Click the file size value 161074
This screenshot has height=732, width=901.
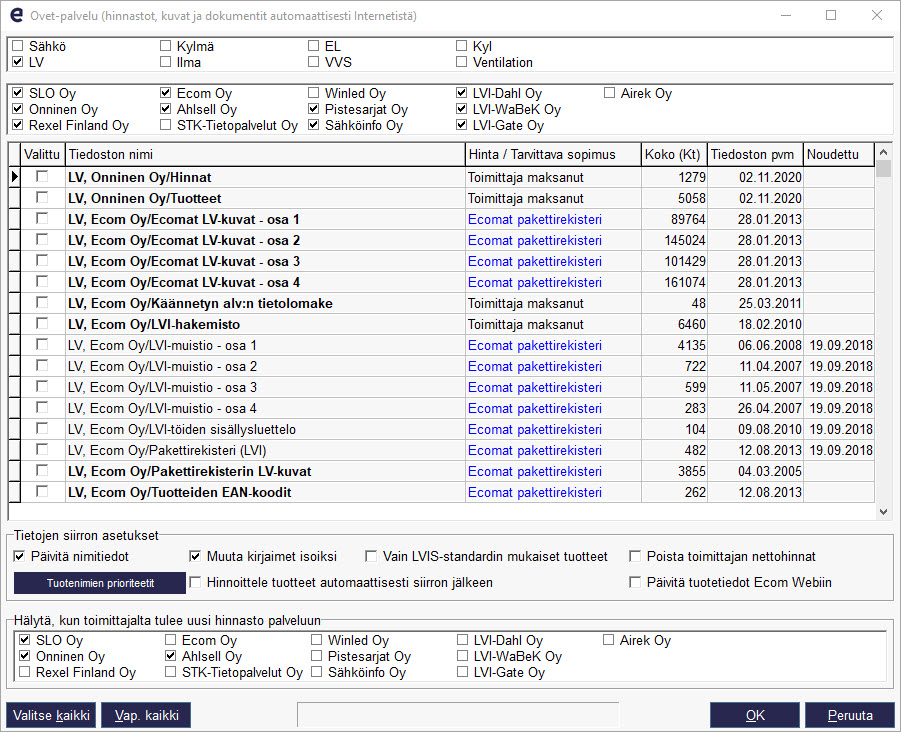[685, 282]
